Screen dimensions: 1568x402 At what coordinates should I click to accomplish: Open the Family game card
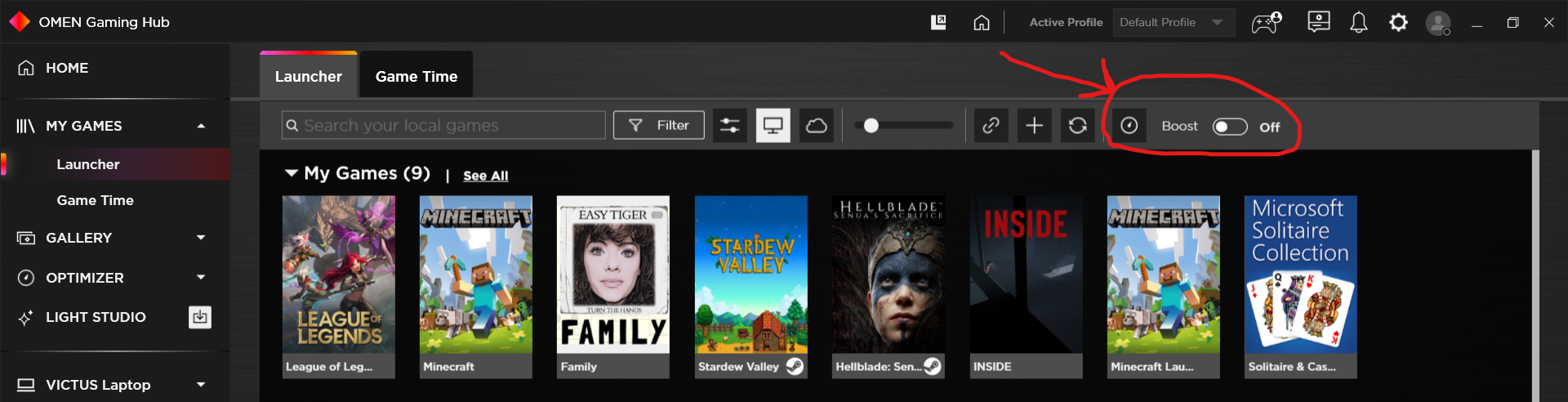click(x=613, y=287)
